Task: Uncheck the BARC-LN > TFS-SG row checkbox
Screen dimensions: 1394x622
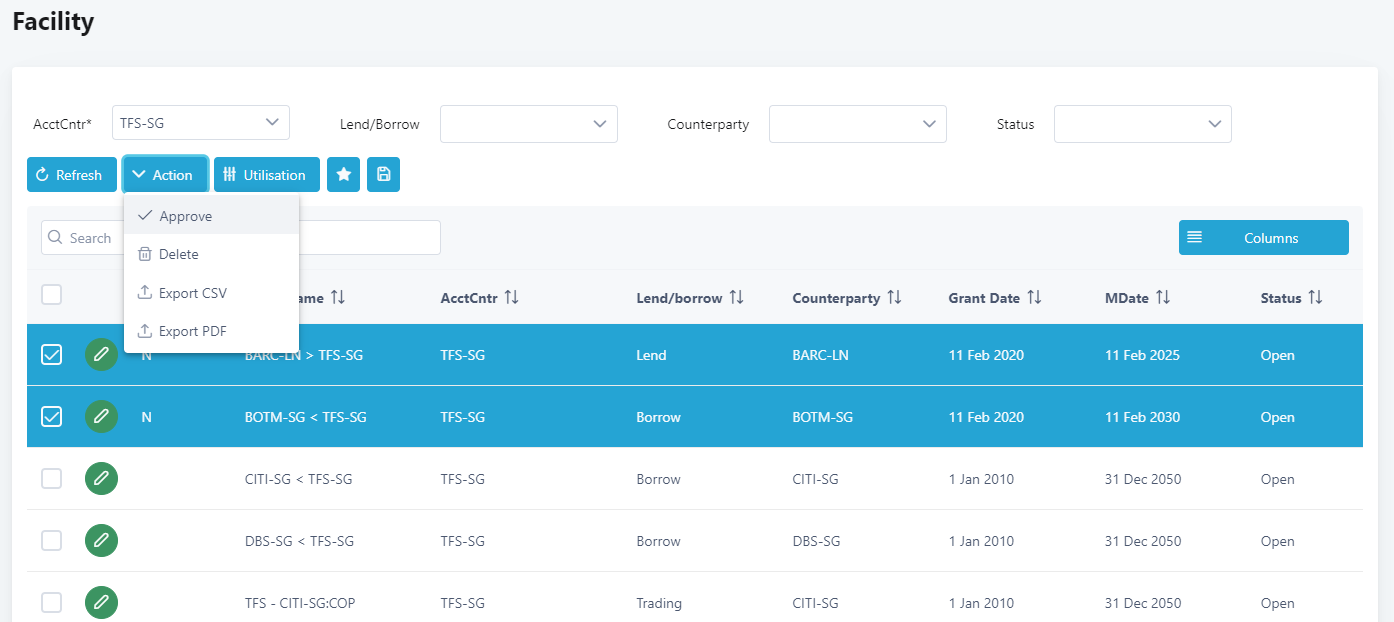Action: pyautogui.click(x=51, y=355)
